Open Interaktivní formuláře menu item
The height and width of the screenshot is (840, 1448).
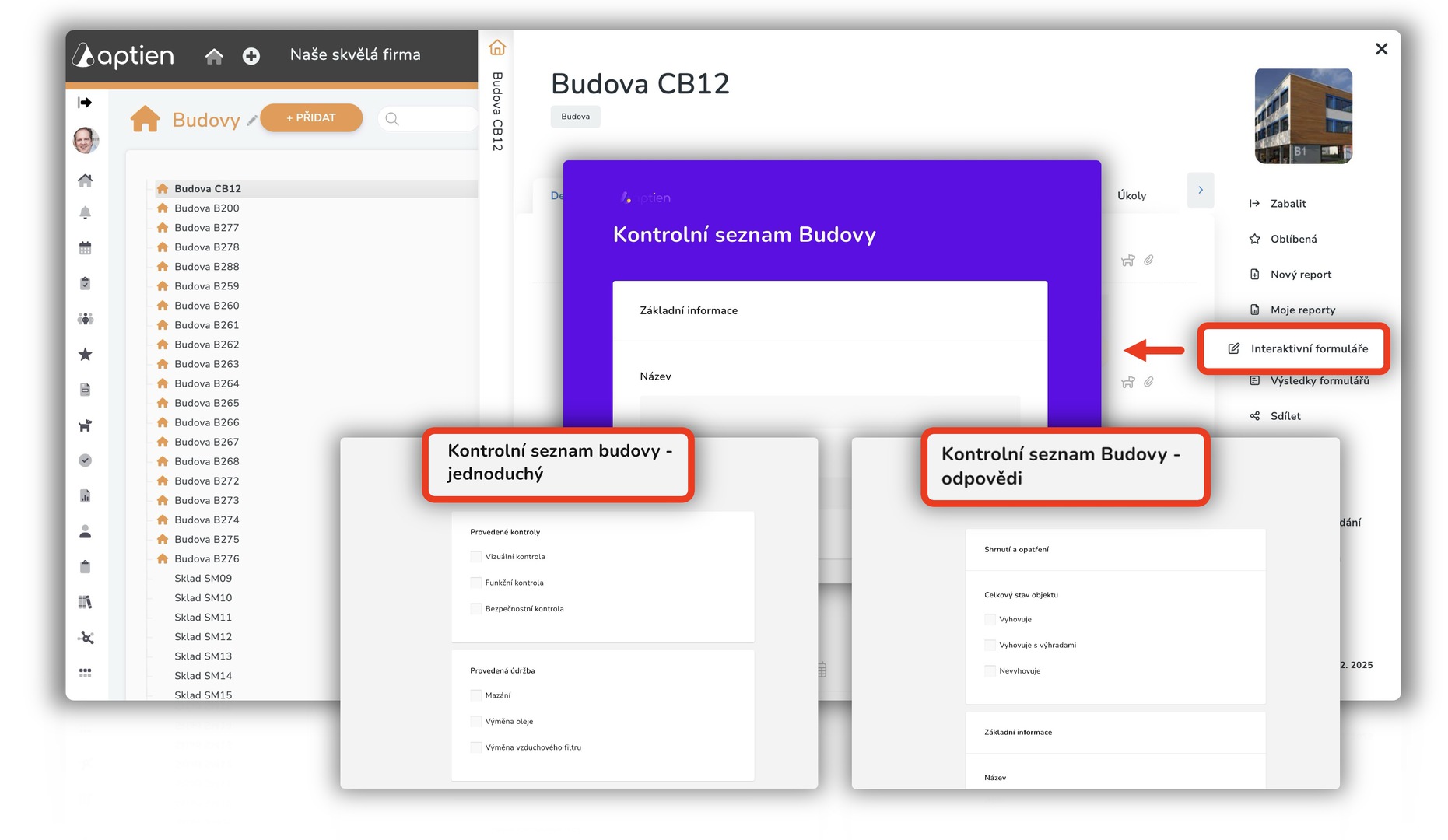pyautogui.click(x=1308, y=348)
